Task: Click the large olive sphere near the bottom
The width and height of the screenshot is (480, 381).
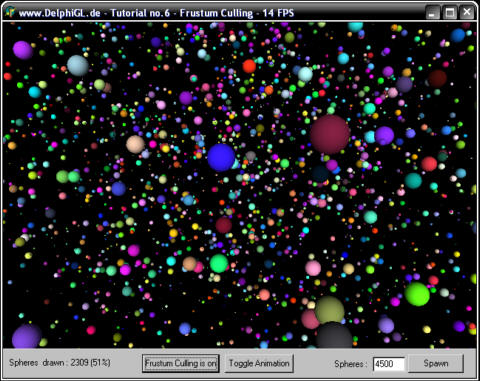Action: tap(329, 311)
